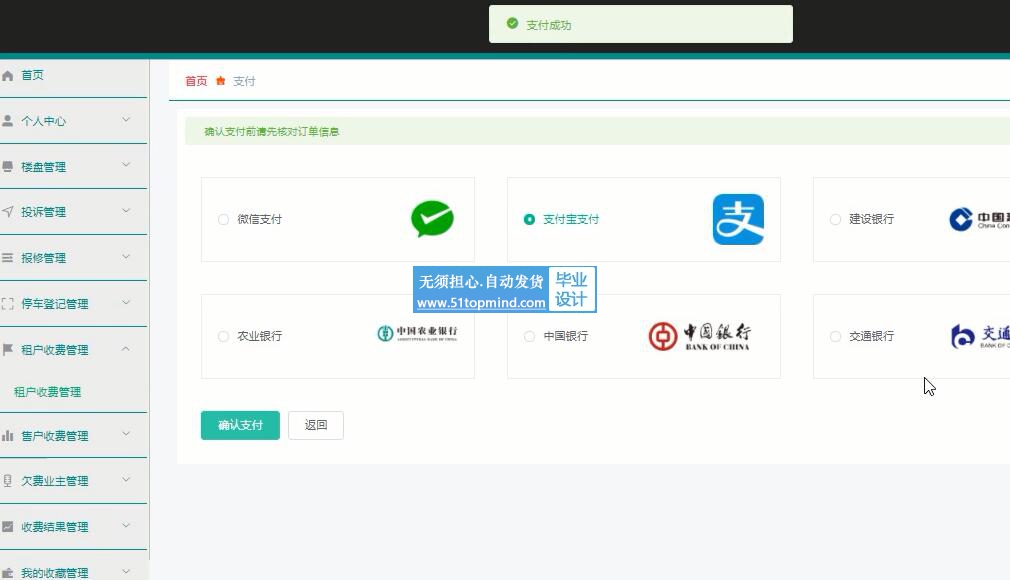Click the Alipay blue logo
This screenshot has width=1010, height=580.
[738, 219]
